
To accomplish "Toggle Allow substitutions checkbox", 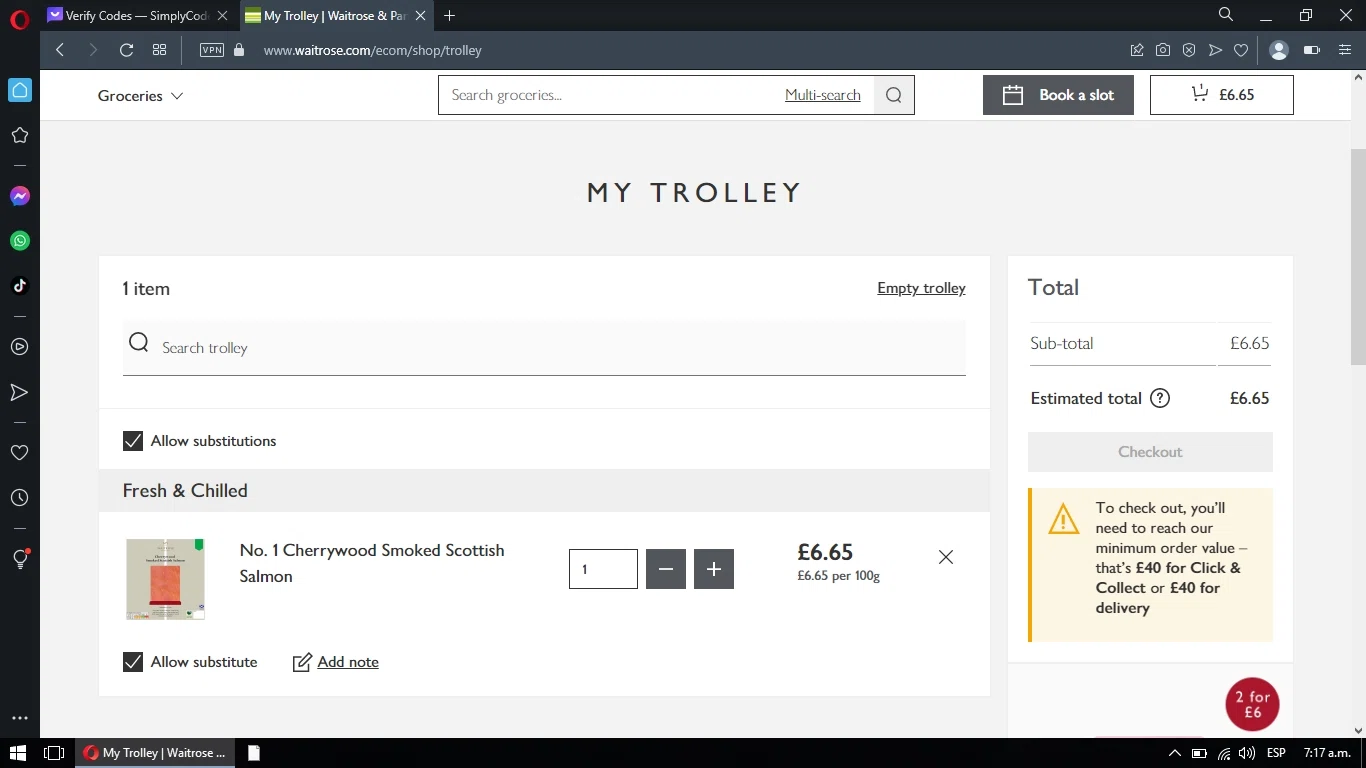I will coord(133,441).
